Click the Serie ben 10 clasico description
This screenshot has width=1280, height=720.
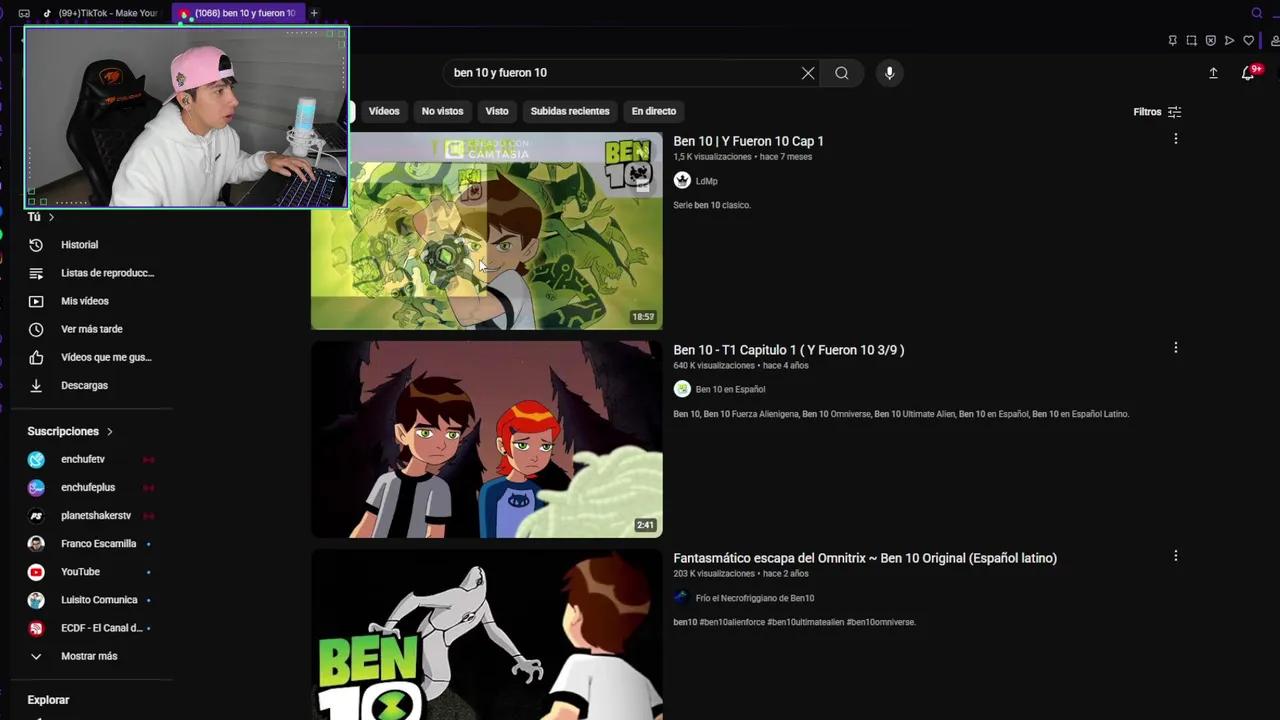coord(712,205)
